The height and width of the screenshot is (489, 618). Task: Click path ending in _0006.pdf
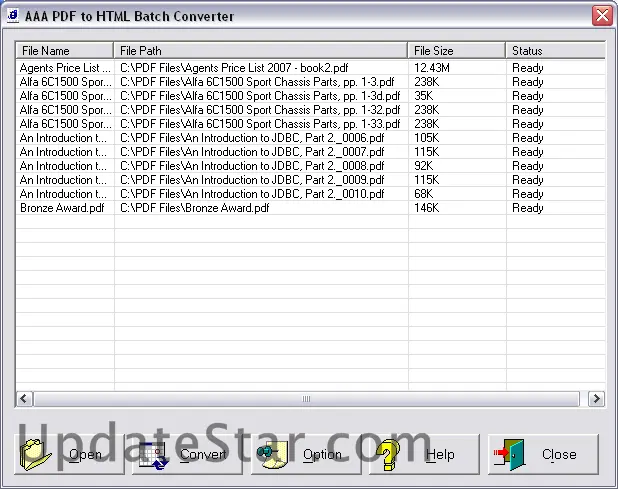click(x=252, y=138)
